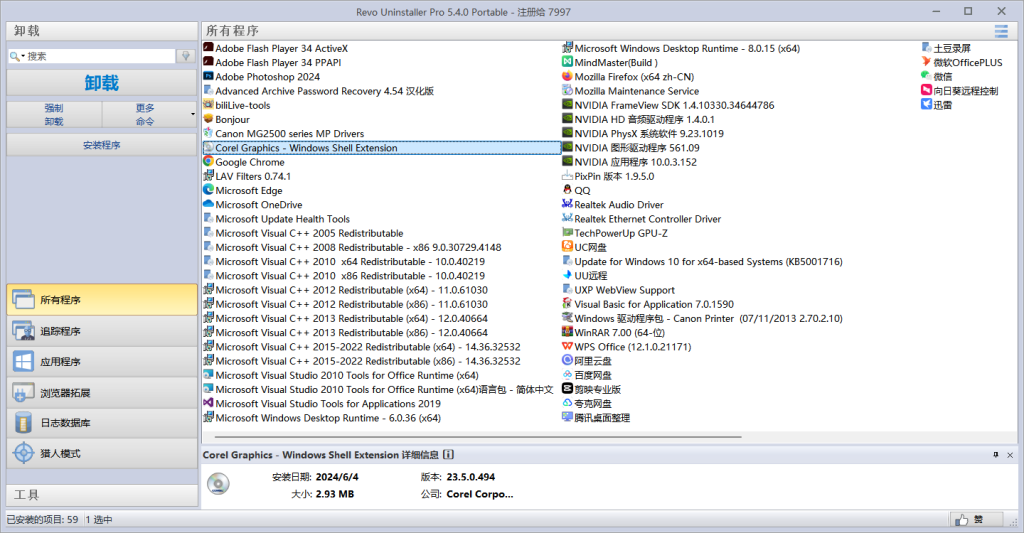The width and height of the screenshot is (1024, 533).
Task: Open the search magnifier dropdown arrow
Action: coord(22,57)
